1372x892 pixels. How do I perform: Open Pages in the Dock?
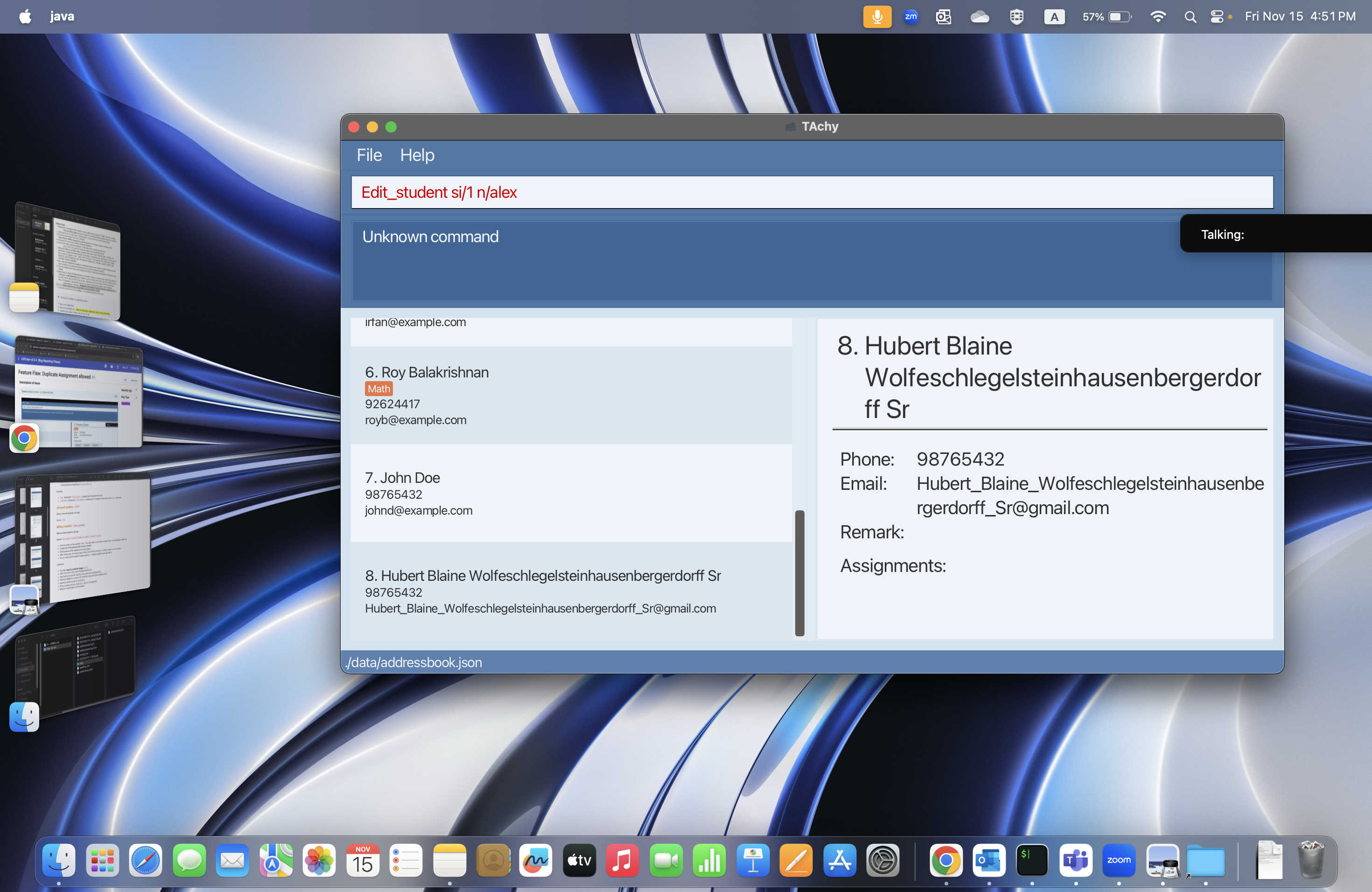pos(796,860)
